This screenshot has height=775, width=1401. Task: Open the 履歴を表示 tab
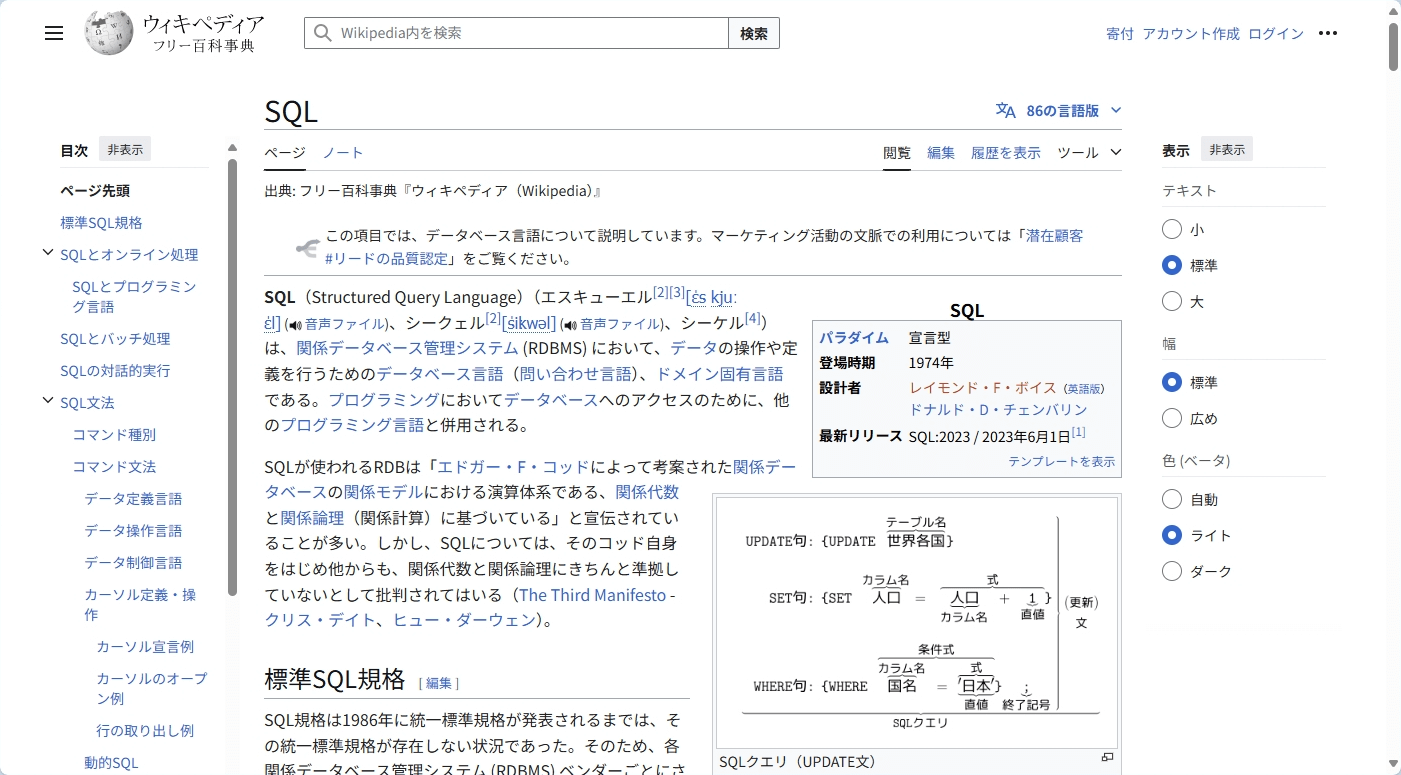point(1006,152)
